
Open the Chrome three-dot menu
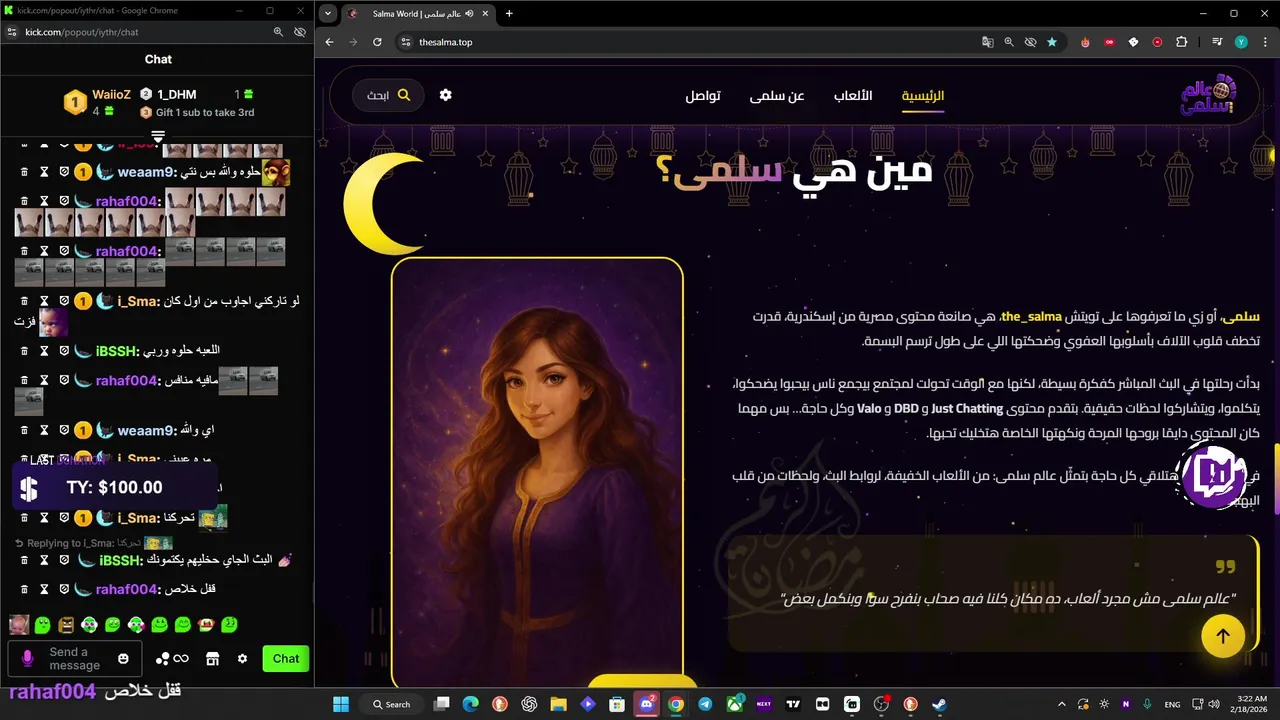coord(1264,42)
